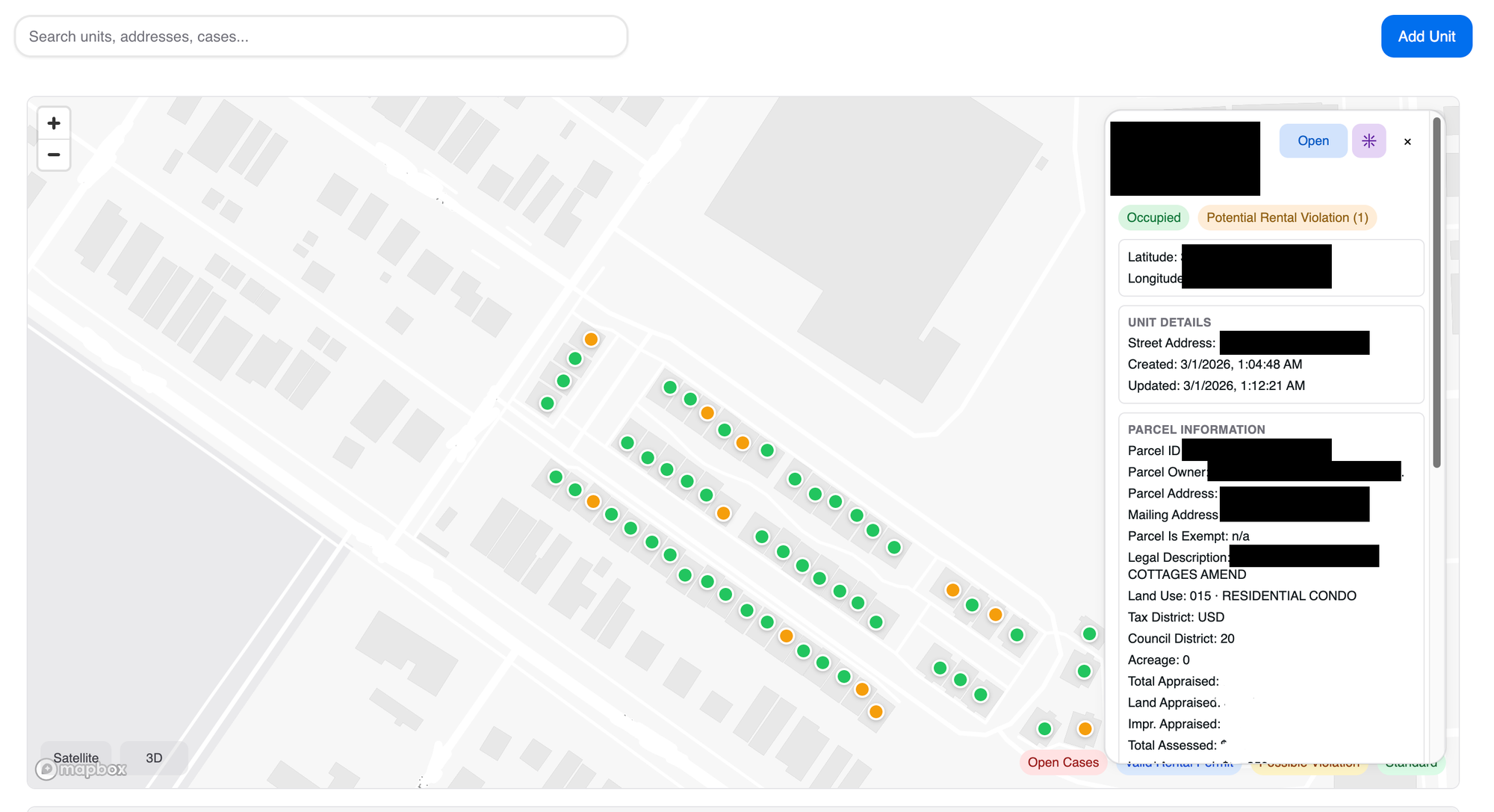Click the bottom-right orange marker near legend
1494x812 pixels.
[x=1085, y=728]
